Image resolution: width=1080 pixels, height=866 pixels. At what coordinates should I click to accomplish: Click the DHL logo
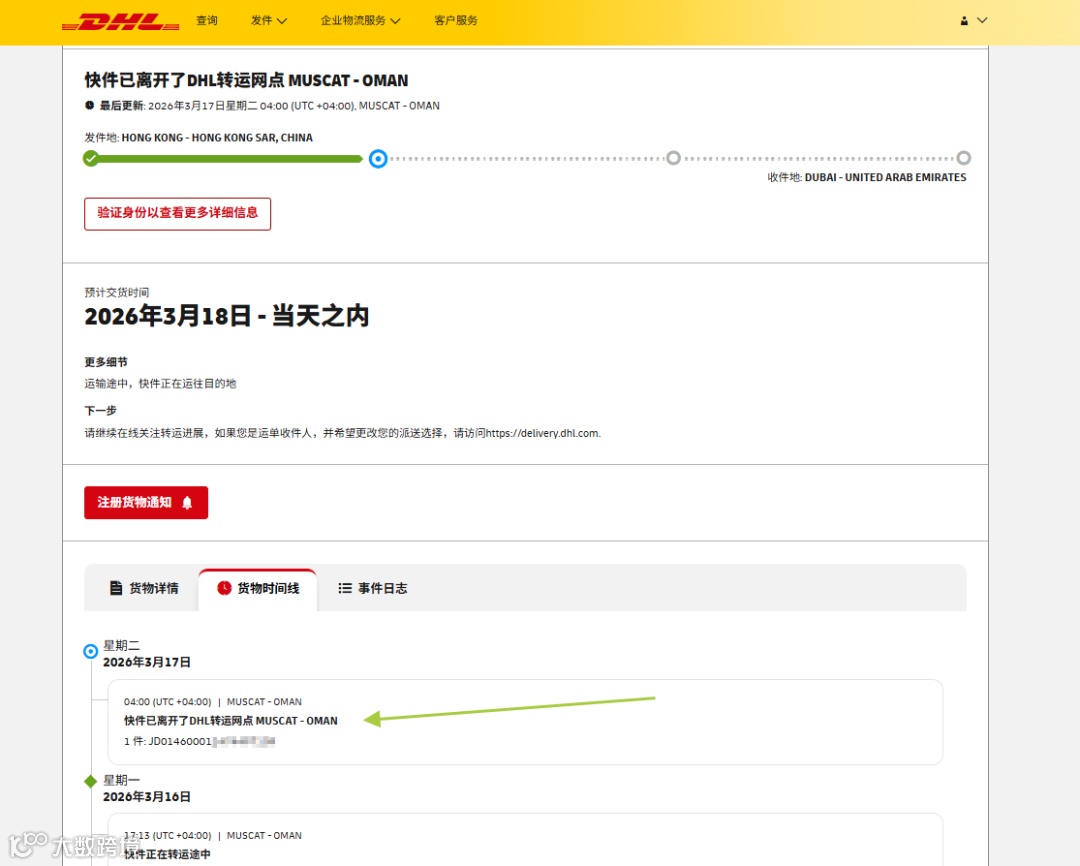(x=121, y=21)
